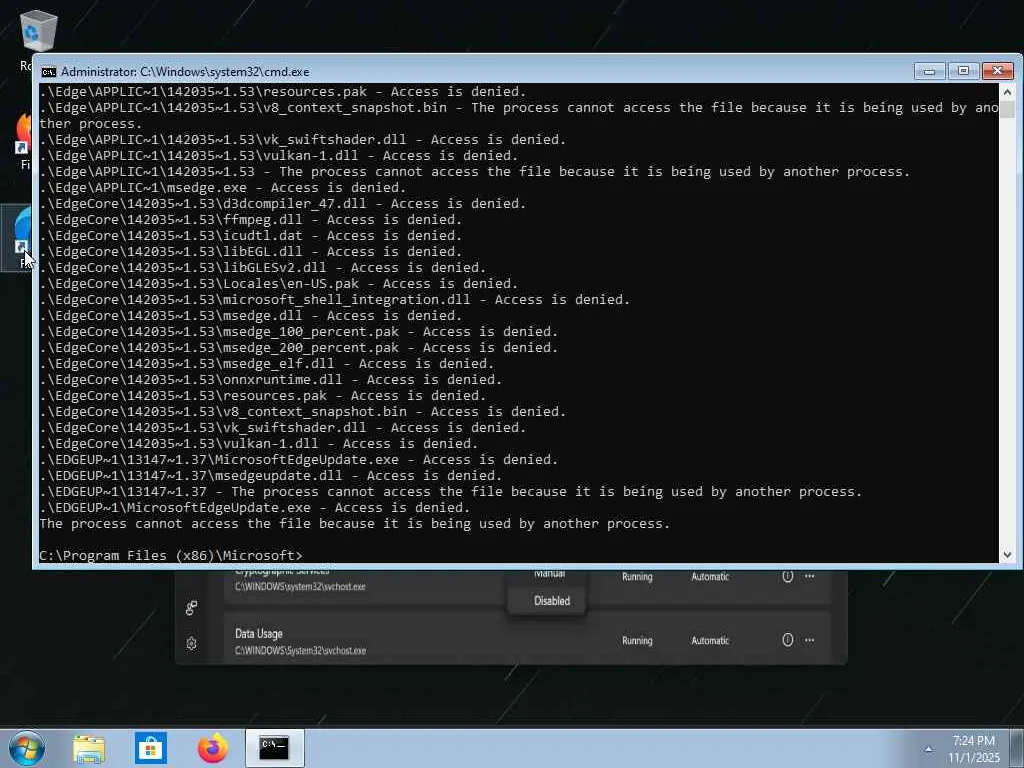
Task: Open the taskbar clock showing 7:24 PM
Action: click(974, 749)
